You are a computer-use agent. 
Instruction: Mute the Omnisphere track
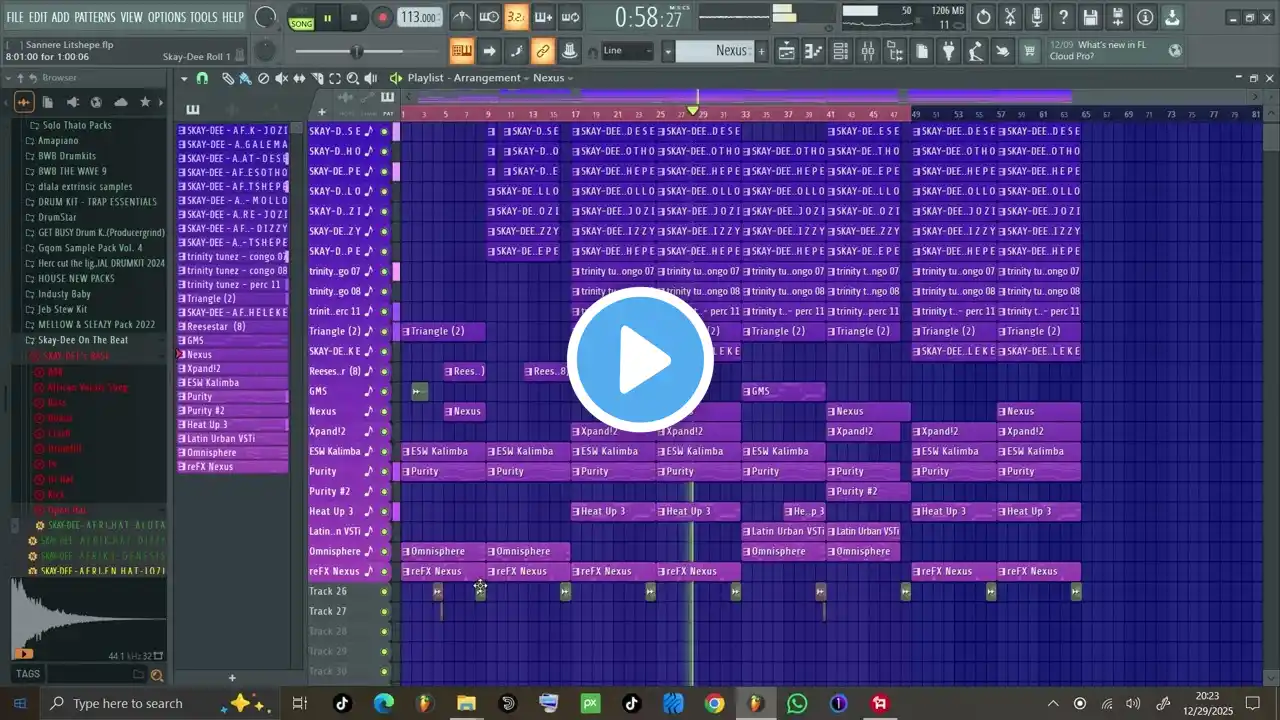coord(384,551)
